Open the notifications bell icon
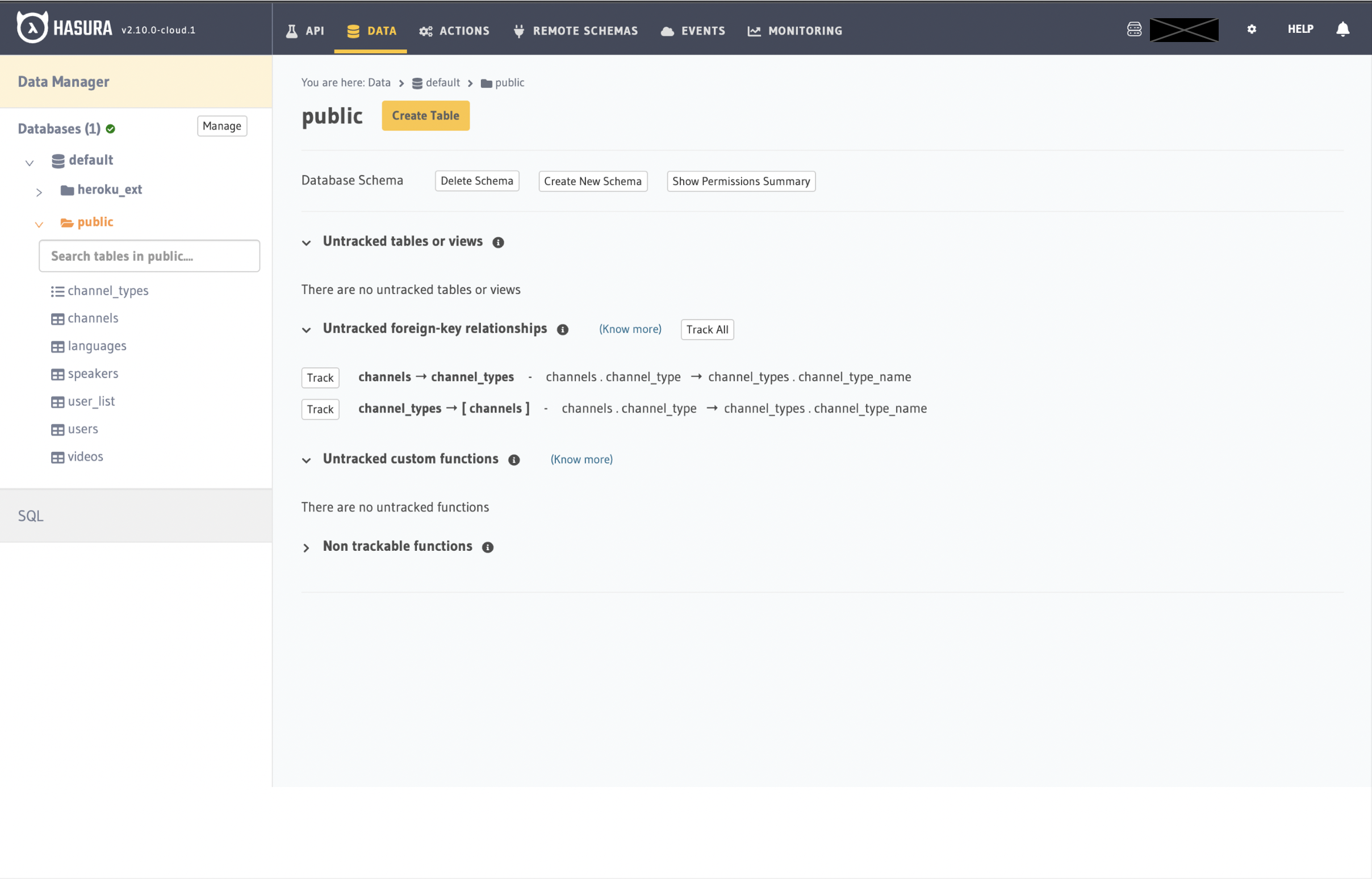This screenshot has width=1372, height=879. pos(1342,29)
